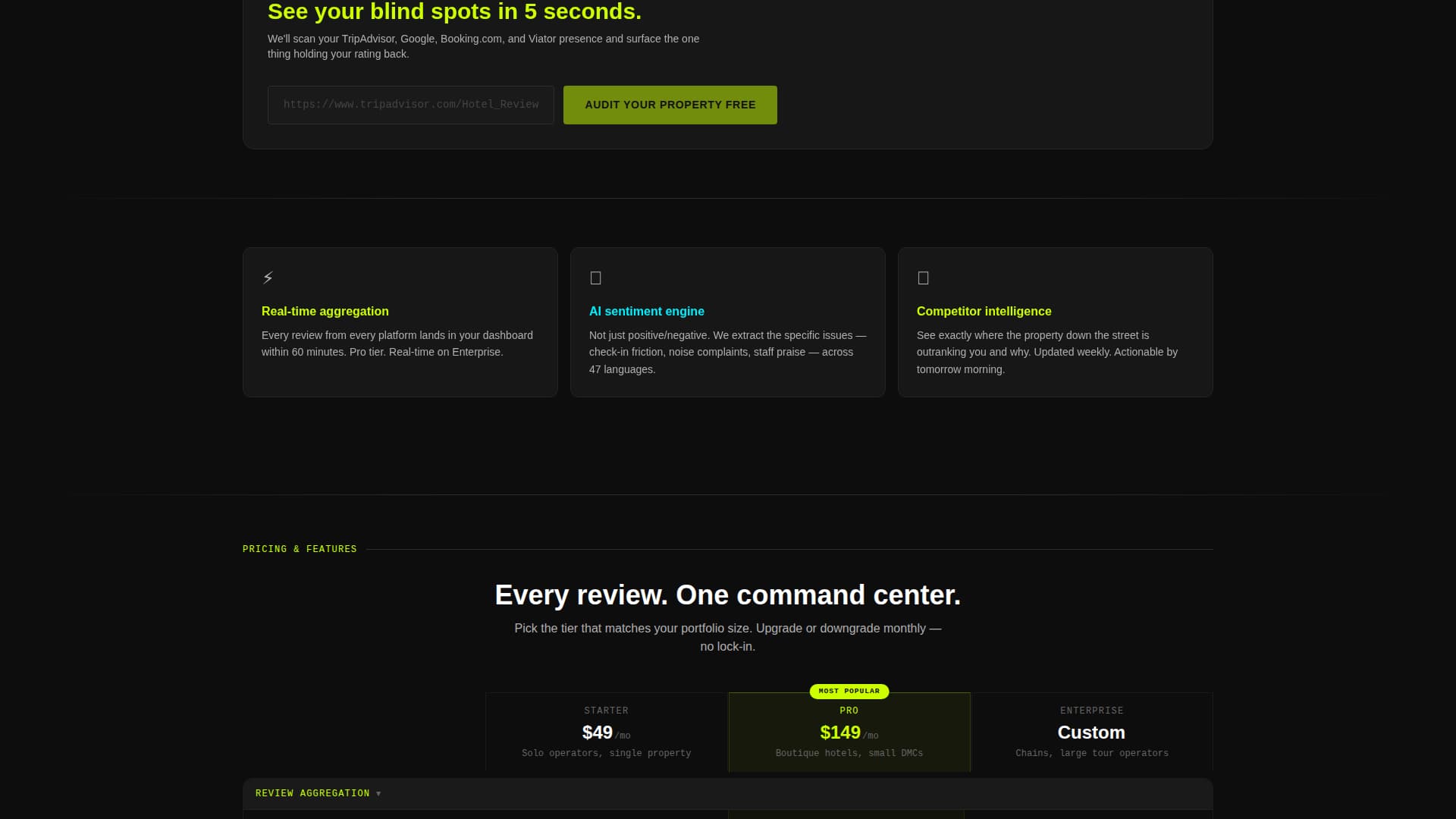Choose the Pro $149 plan column

pyautogui.click(x=849, y=732)
